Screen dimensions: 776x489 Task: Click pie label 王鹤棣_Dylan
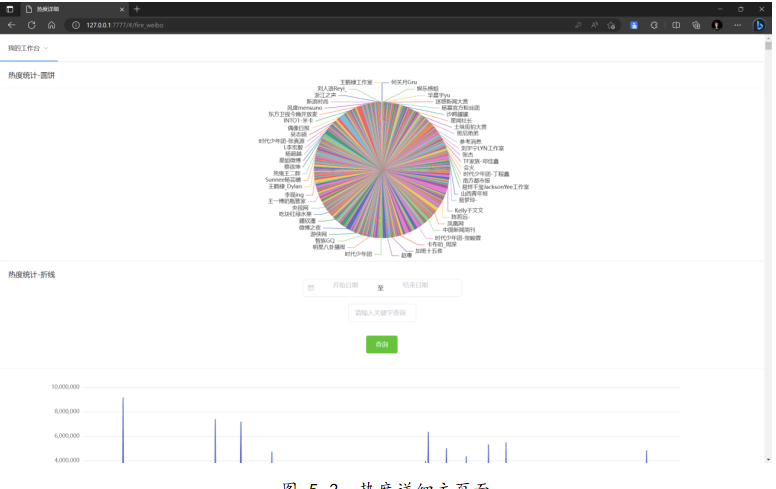coord(285,187)
